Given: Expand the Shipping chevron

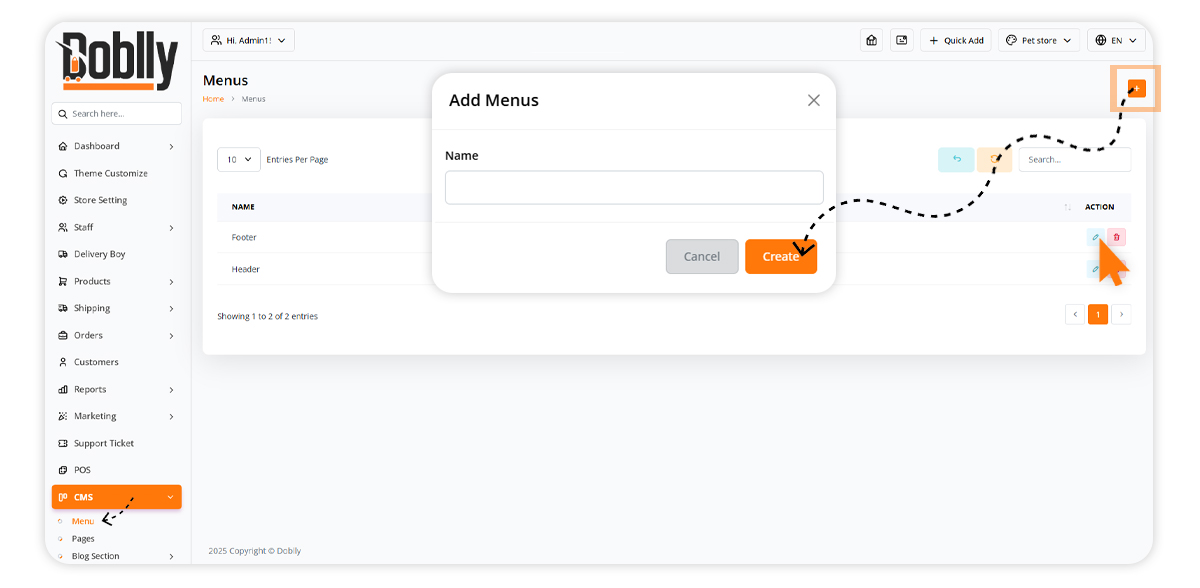Looking at the screenshot, I should [171, 309].
